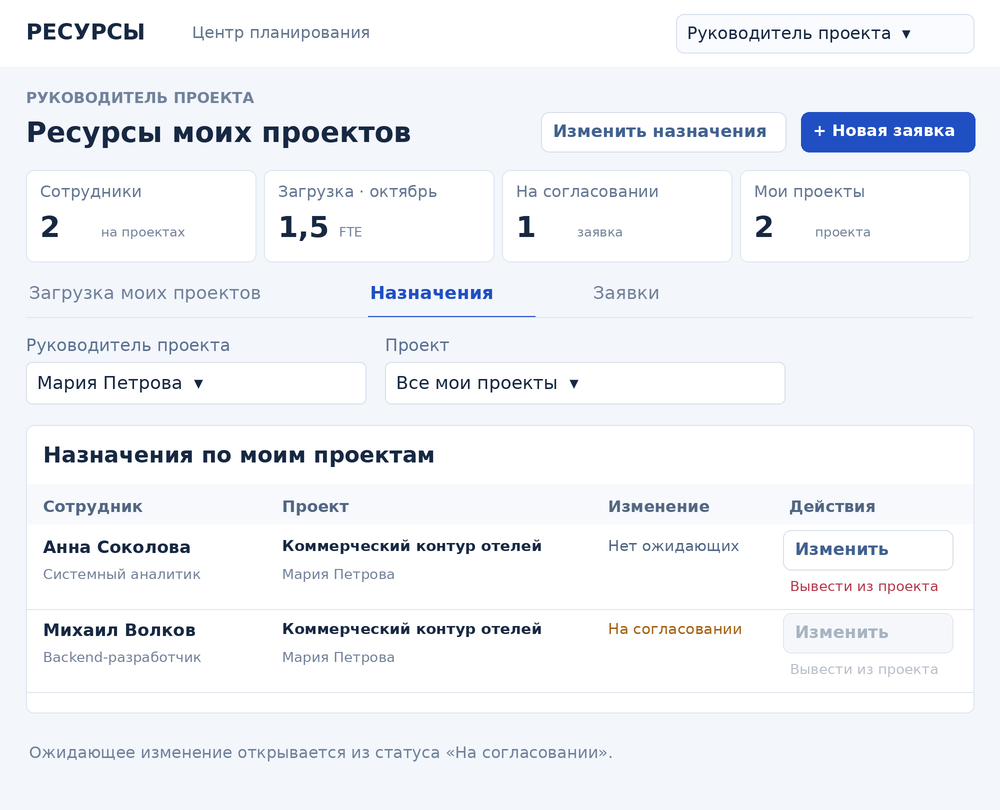
Task: Click the role text 'Backend-разработчик'
Action: point(122,658)
